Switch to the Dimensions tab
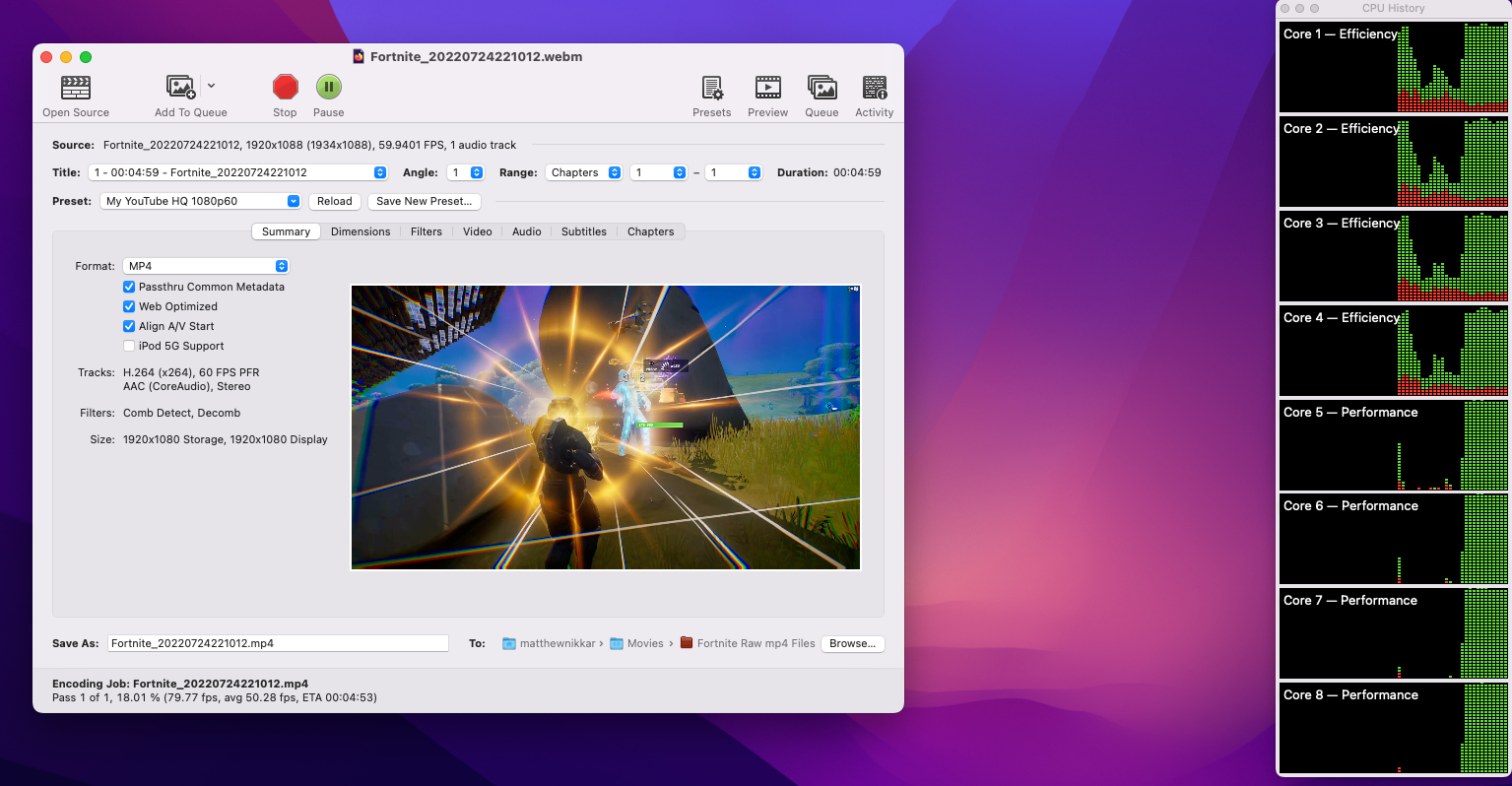The width and height of the screenshot is (1512, 786). tap(361, 231)
